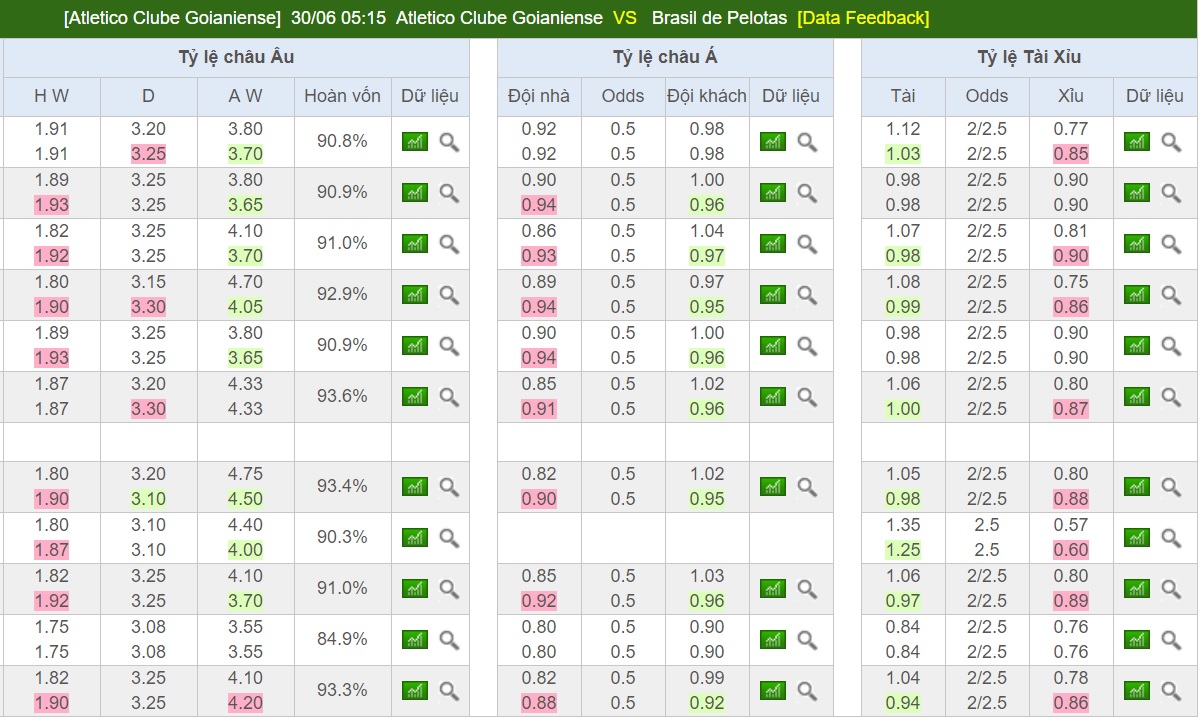Open Asian odds chart icon for the 0.86 / 1.04 row

point(773,244)
